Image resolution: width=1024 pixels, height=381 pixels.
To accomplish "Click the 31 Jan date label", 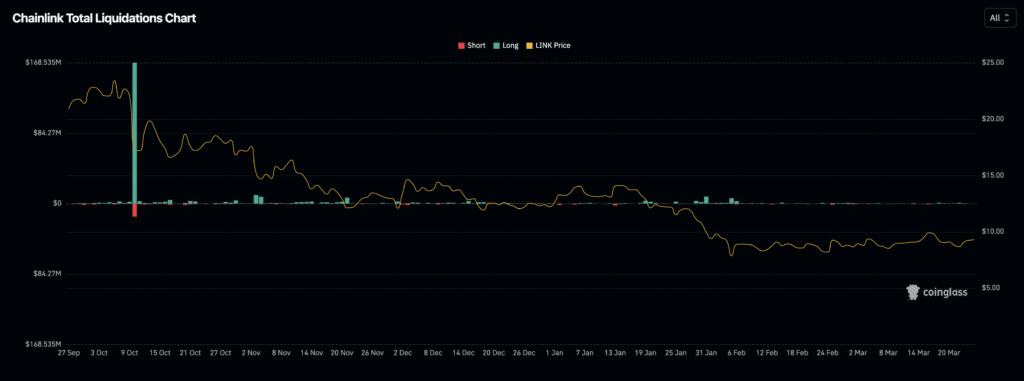I will 705,353.
